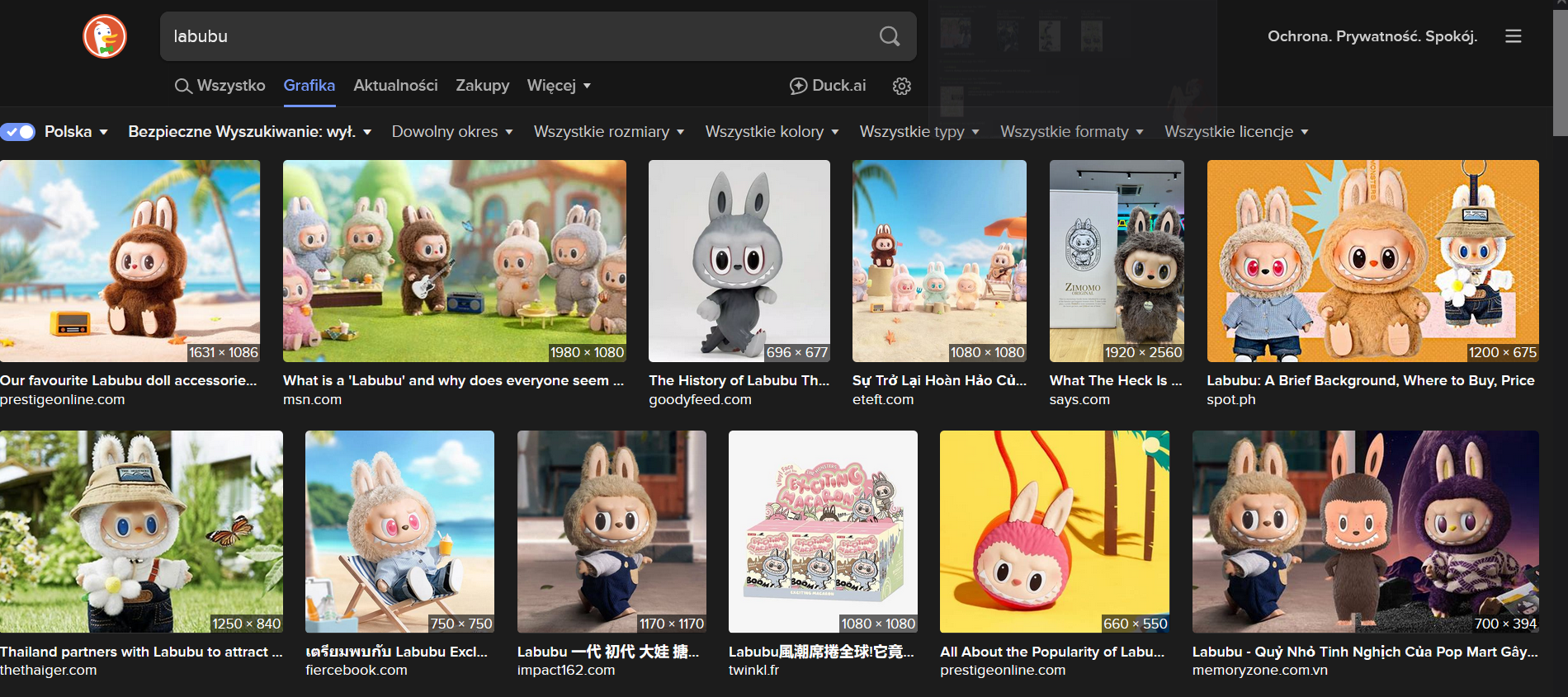Click 'Sự Trở Lại Hoàn Hảo Củ...' title
Screen dimensions: 1568x697
click(939, 380)
